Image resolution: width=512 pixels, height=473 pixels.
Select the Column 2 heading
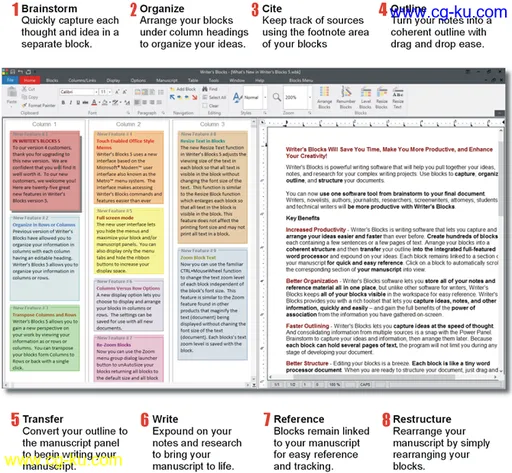pyautogui.click(x=128, y=124)
